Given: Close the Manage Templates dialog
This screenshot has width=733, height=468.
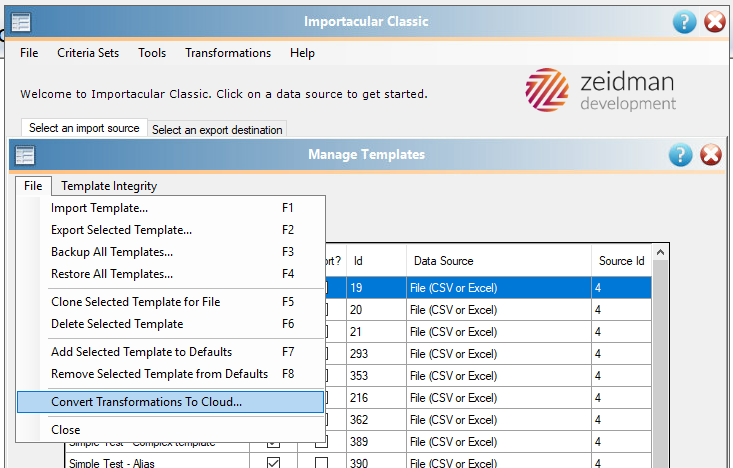Looking at the screenshot, I should click(711, 154).
